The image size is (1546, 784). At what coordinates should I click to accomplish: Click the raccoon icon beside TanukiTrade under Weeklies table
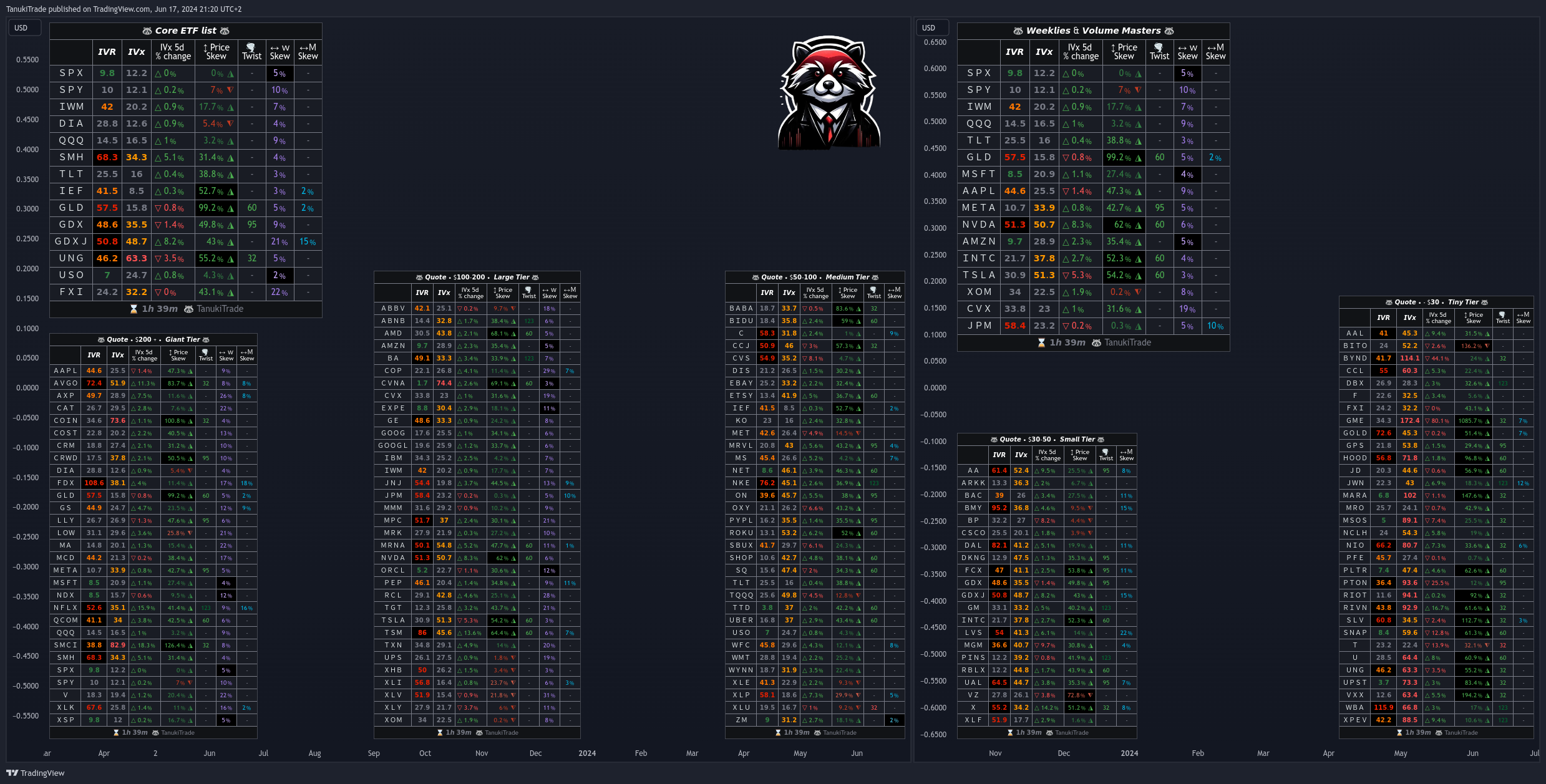1097,342
